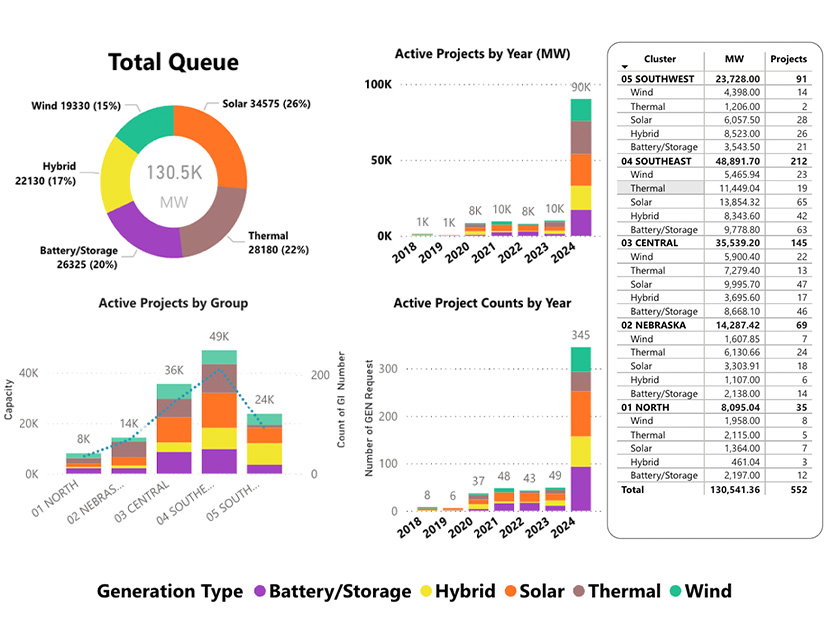Select the Wind green legend marker

677,591
